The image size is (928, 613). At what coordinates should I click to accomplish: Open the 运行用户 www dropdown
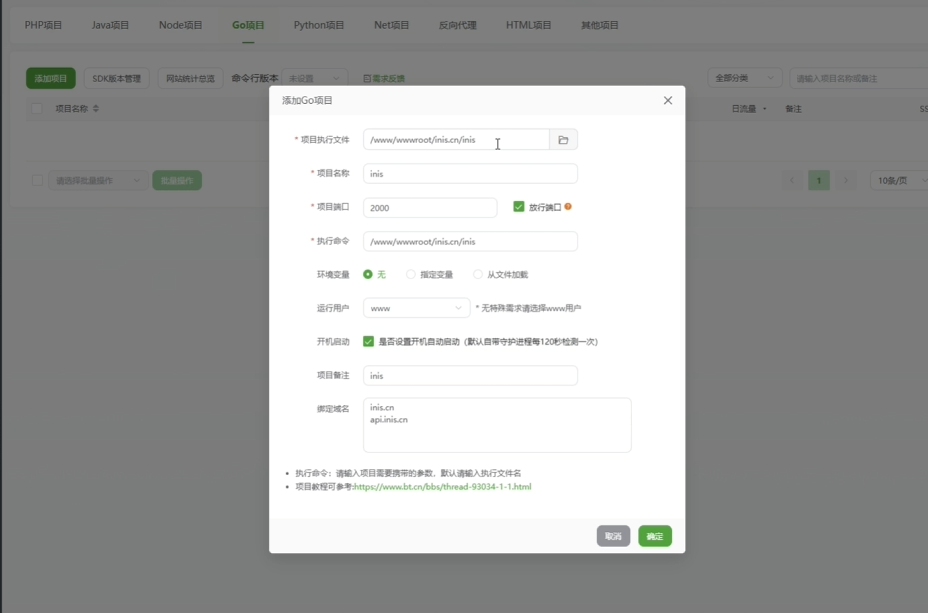pos(416,308)
